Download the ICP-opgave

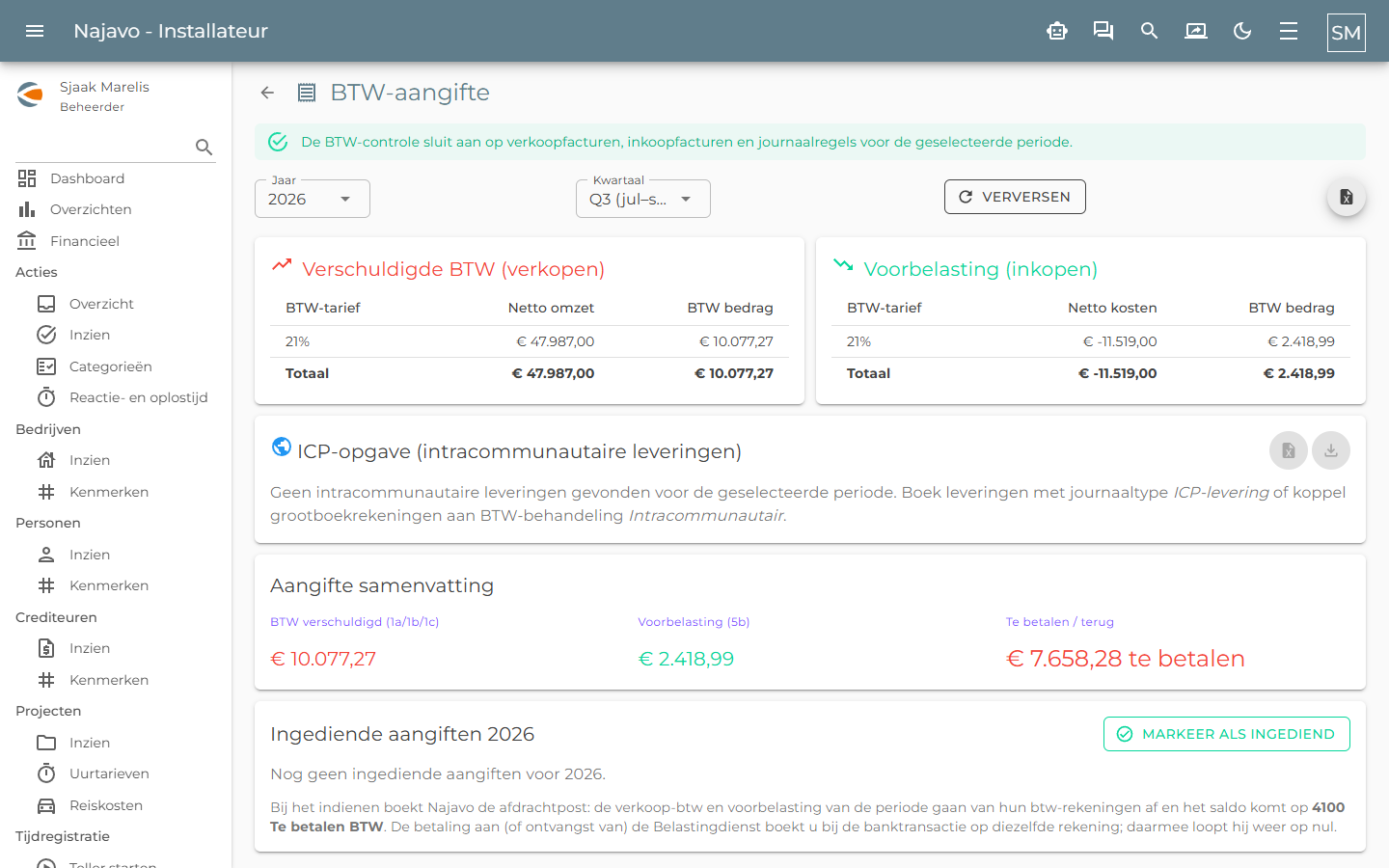click(x=1331, y=450)
